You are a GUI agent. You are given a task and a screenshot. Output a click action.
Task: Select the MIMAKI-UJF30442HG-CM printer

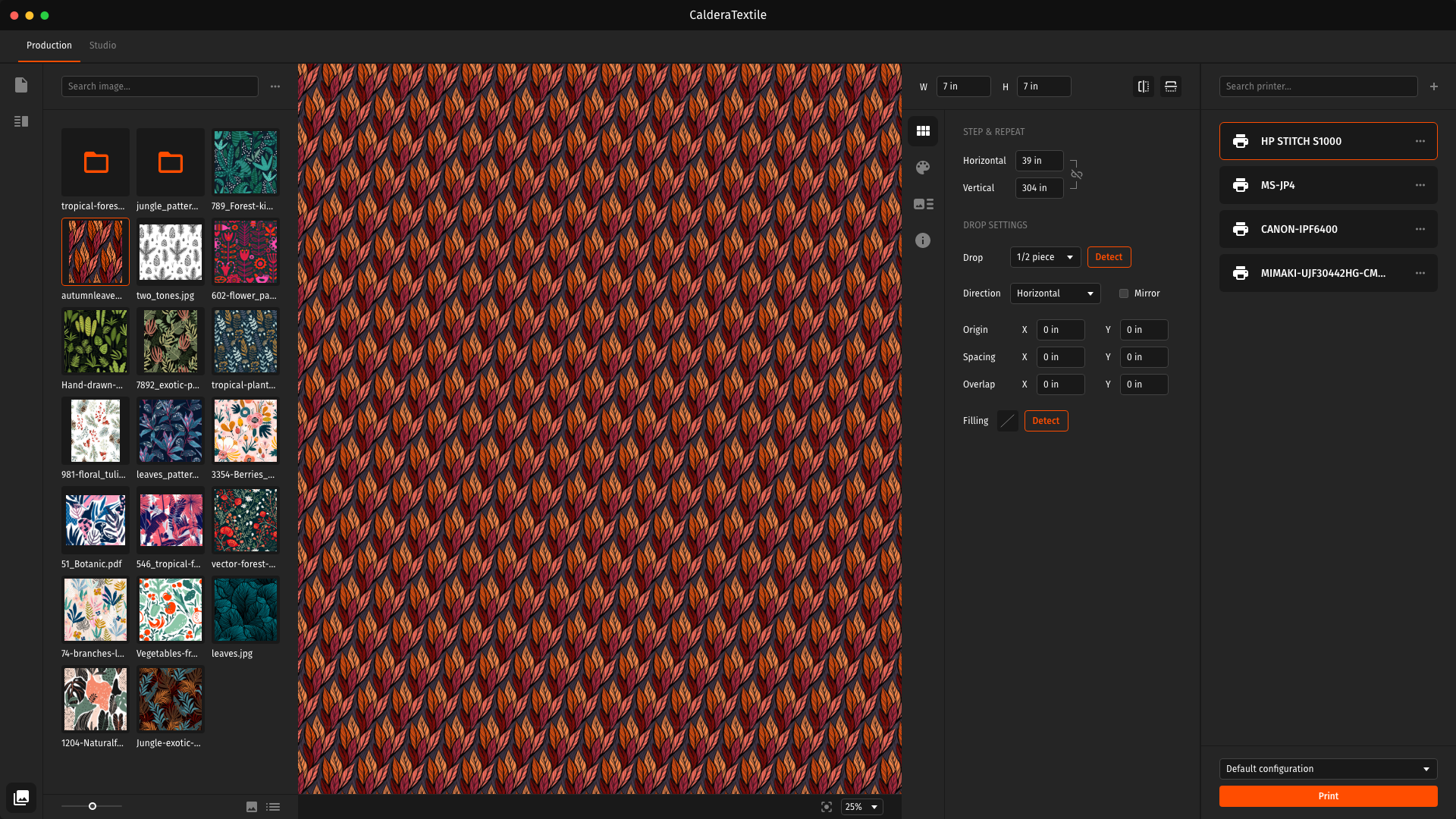[1328, 273]
